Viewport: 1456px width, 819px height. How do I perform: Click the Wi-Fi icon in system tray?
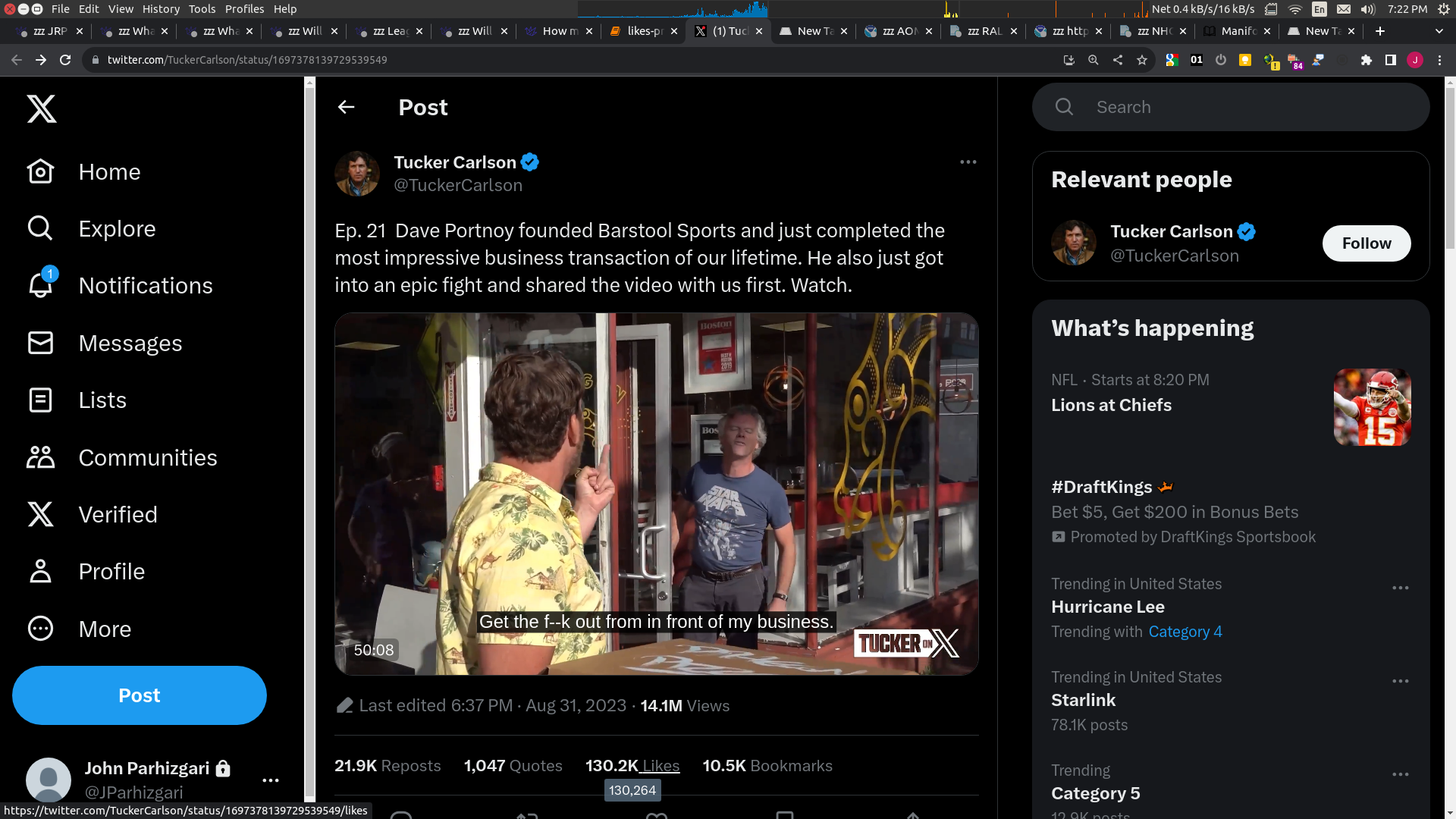(x=1295, y=9)
